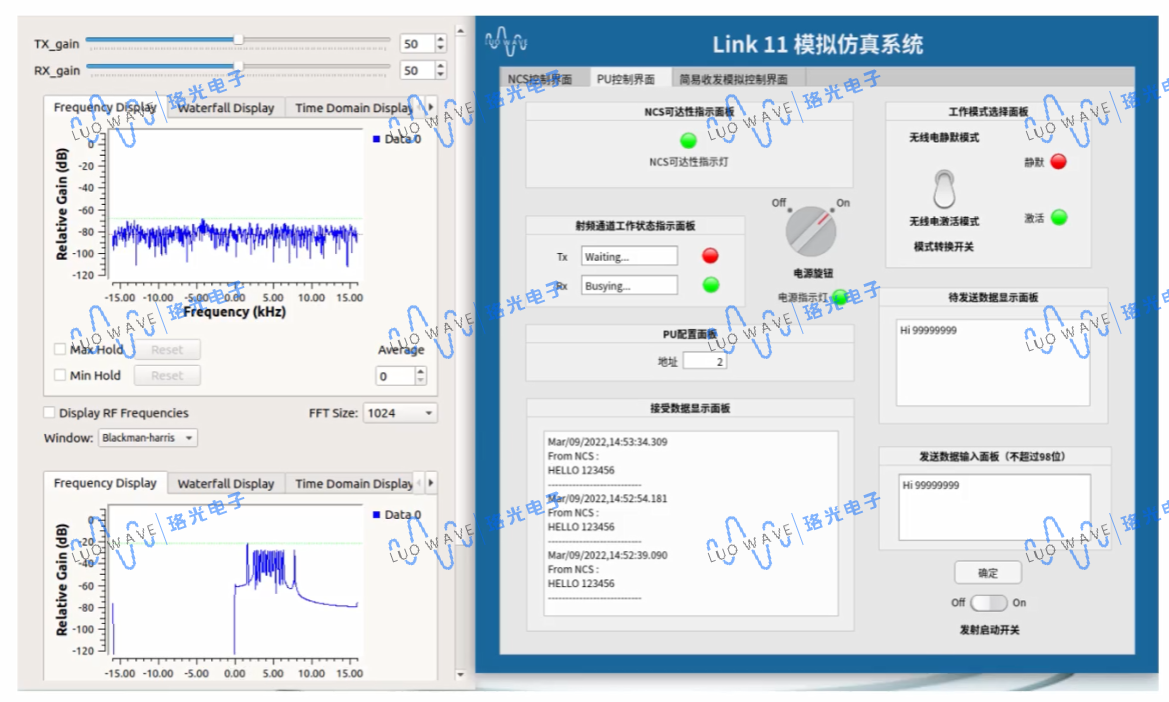Viewport: 1169px width, 702px height.
Task: Click the TX_gain slider handle
Action: [238, 40]
